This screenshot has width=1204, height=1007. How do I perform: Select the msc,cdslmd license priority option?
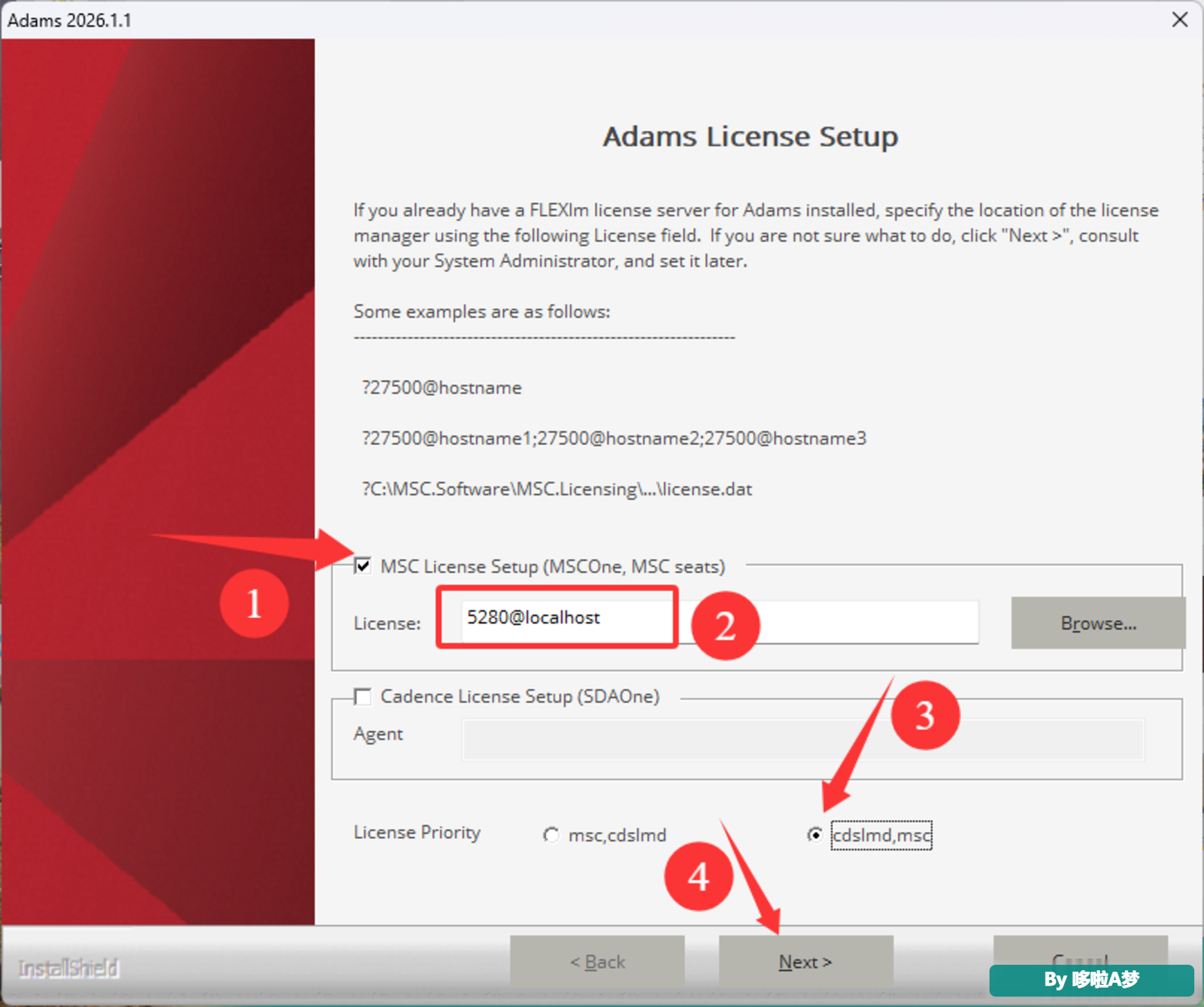[551, 835]
